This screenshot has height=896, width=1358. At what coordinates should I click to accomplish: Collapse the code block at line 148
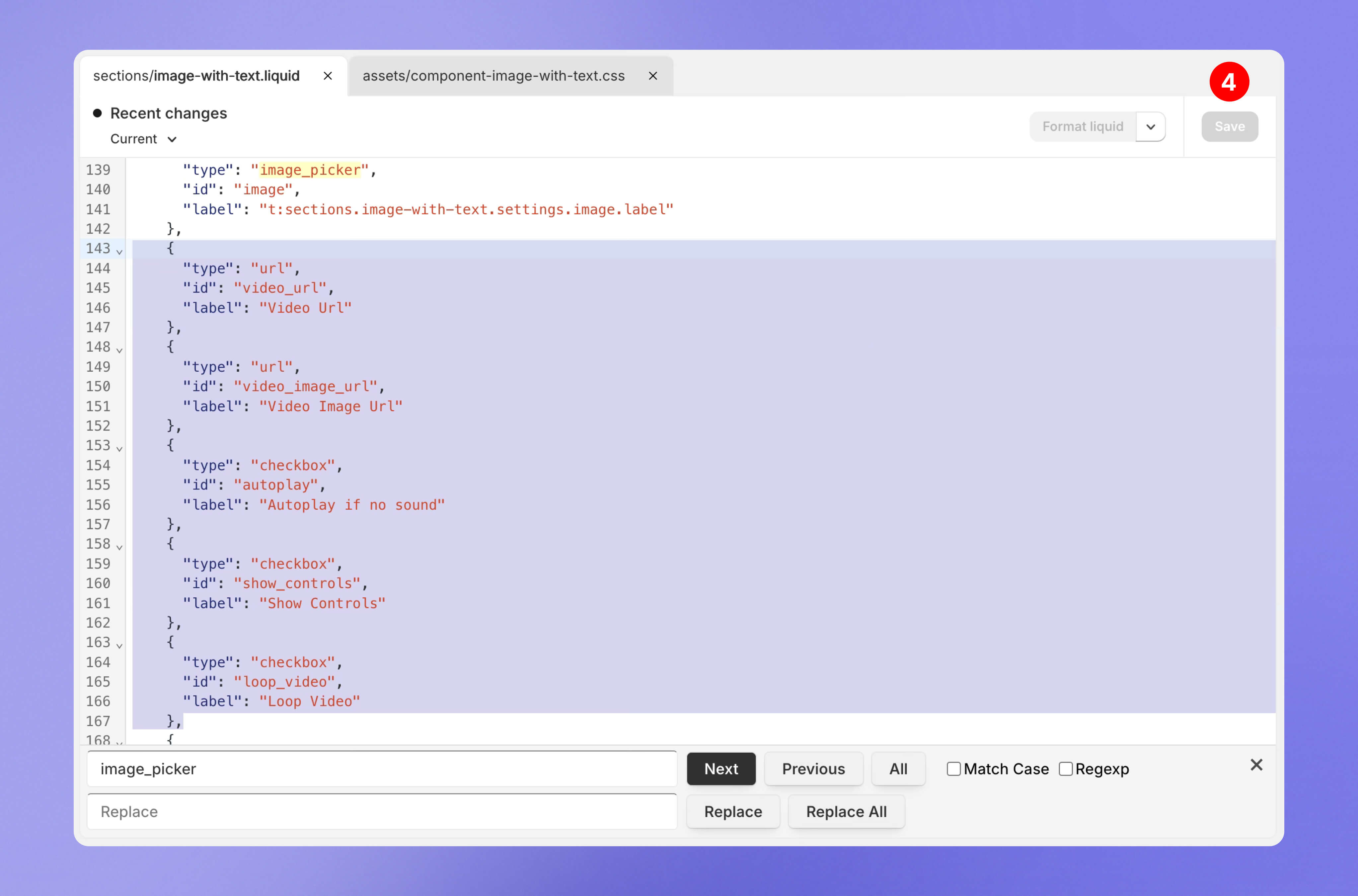(119, 350)
